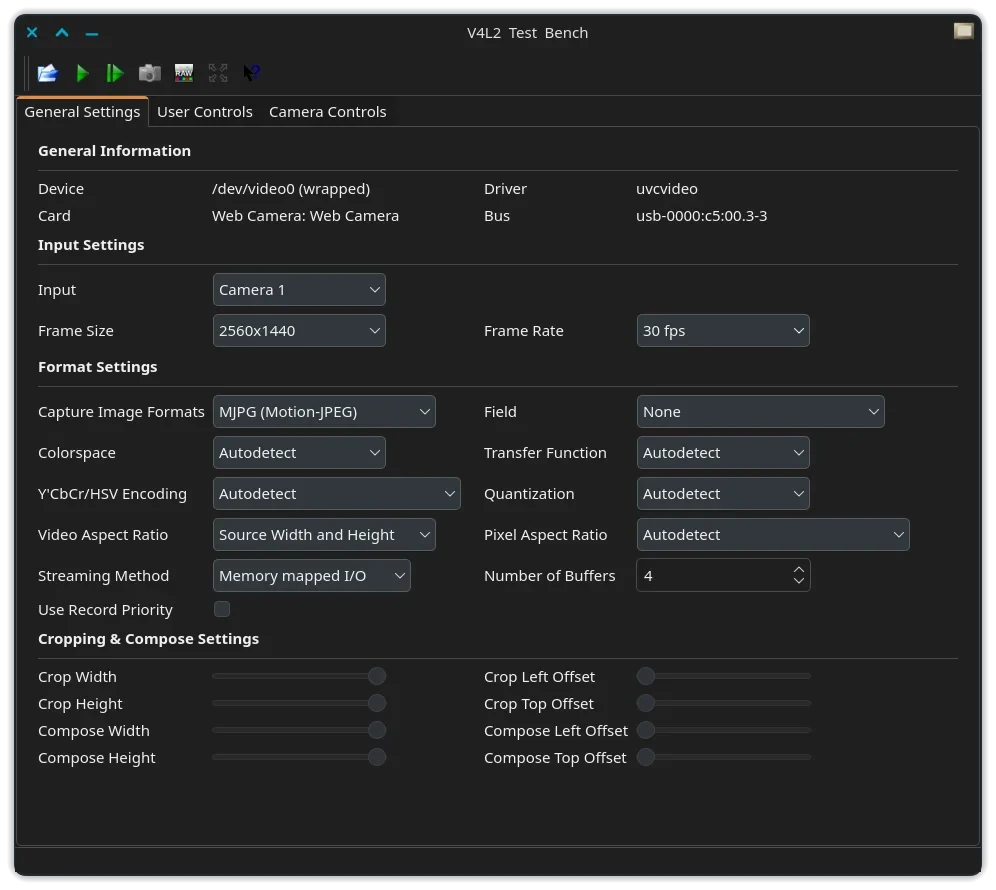Click the Compose Top Offset slider handle
The height and width of the screenshot is (890, 996).
pos(646,757)
